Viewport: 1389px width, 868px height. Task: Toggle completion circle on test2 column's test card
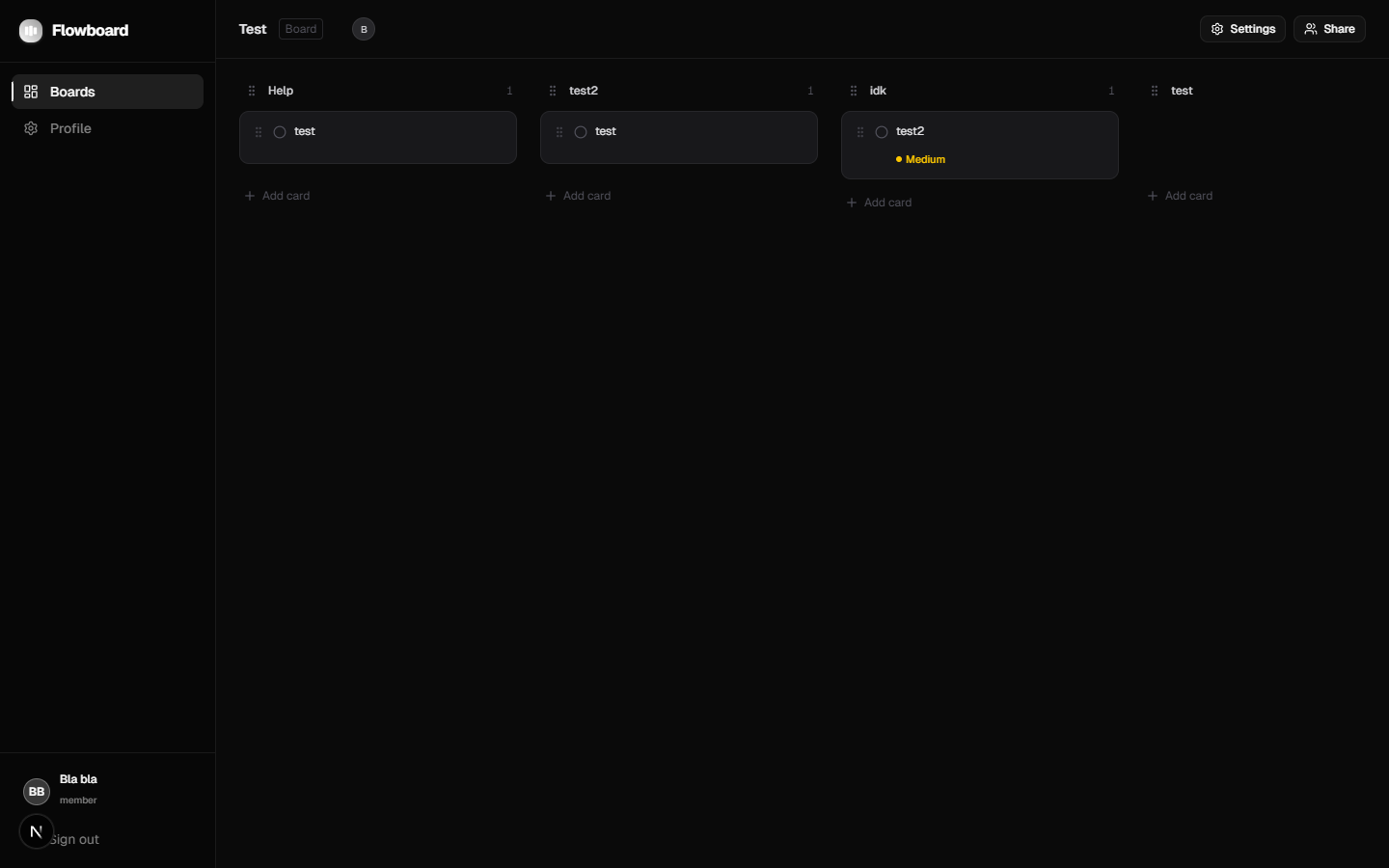[x=581, y=132]
